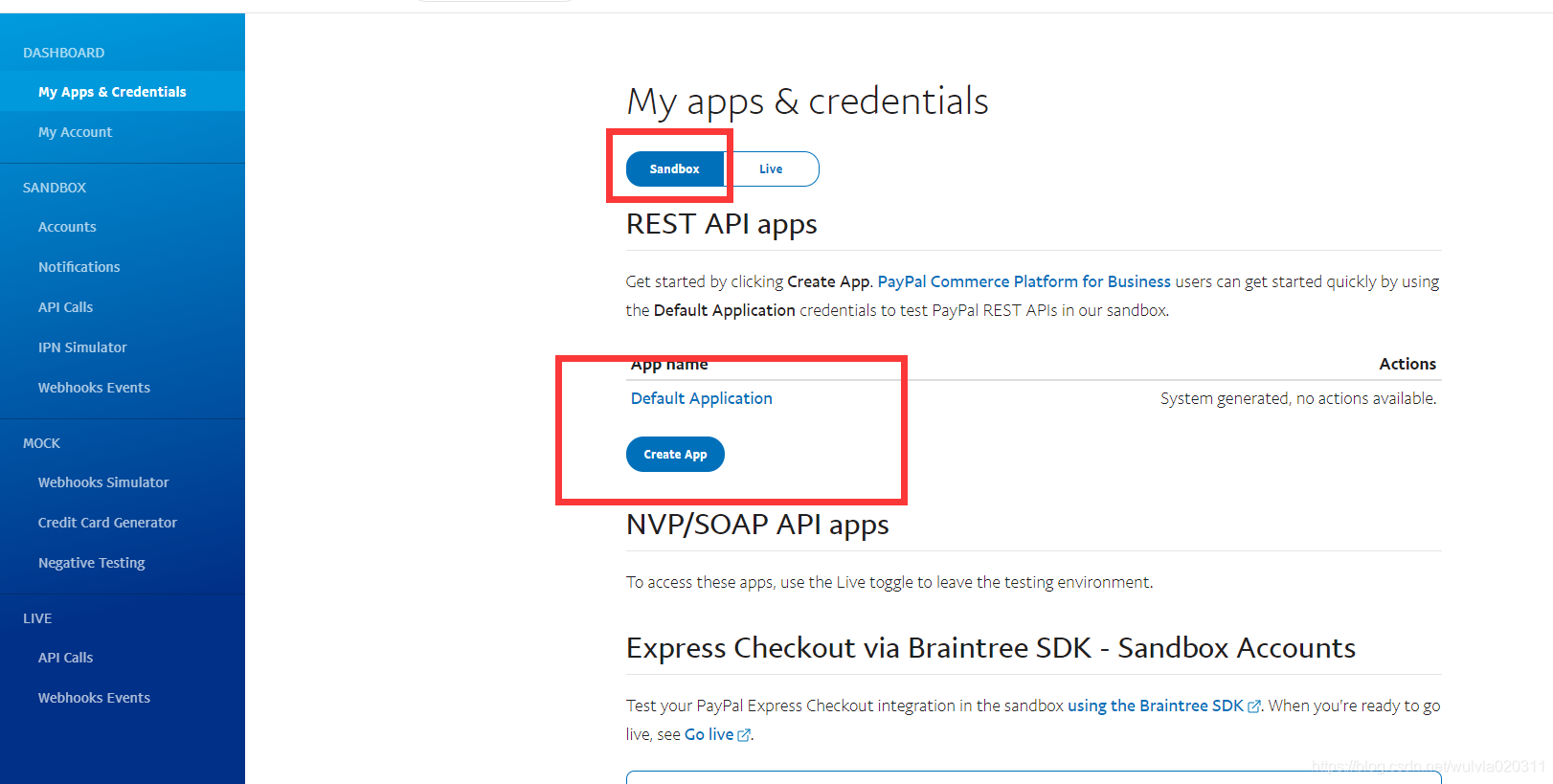Open the Default Application link
The height and width of the screenshot is (784, 1553).
(701, 398)
